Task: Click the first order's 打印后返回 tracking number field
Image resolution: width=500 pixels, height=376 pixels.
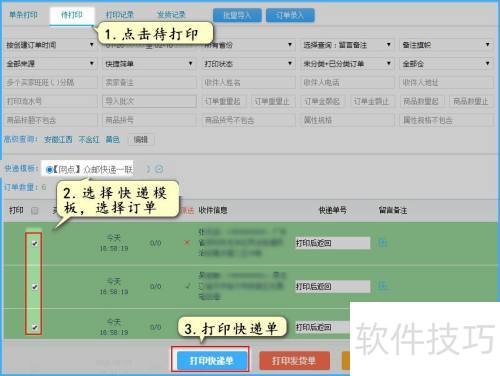Action: (x=333, y=243)
